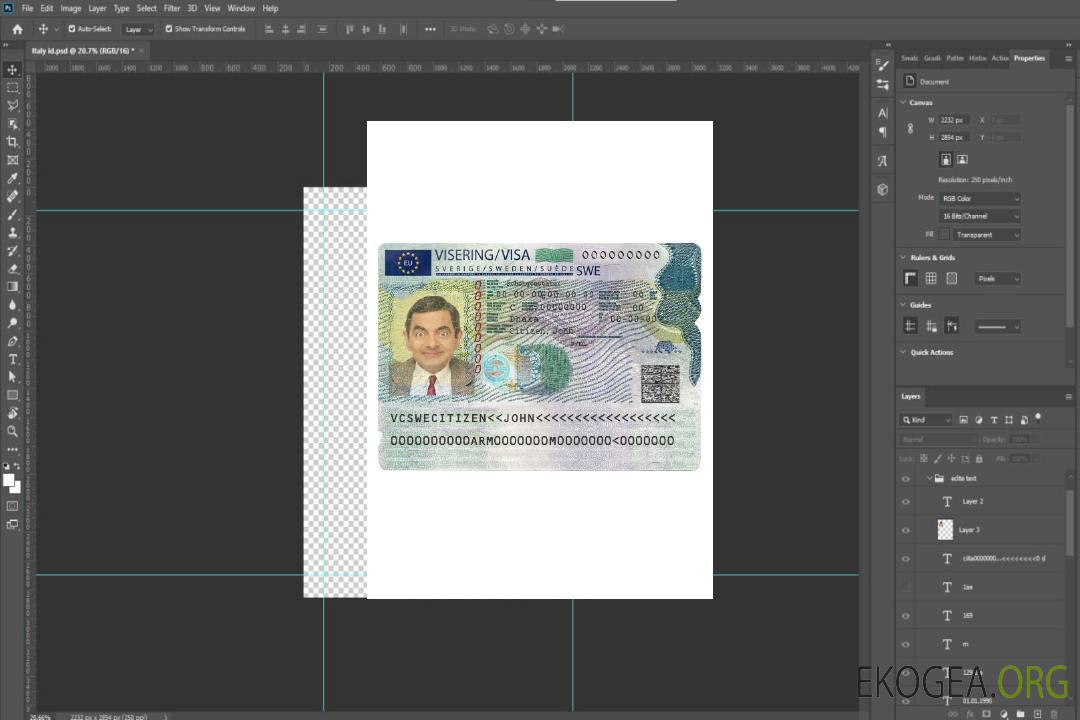Click the foreground color swatch
This screenshot has height=720, width=1080.
coord(8,480)
